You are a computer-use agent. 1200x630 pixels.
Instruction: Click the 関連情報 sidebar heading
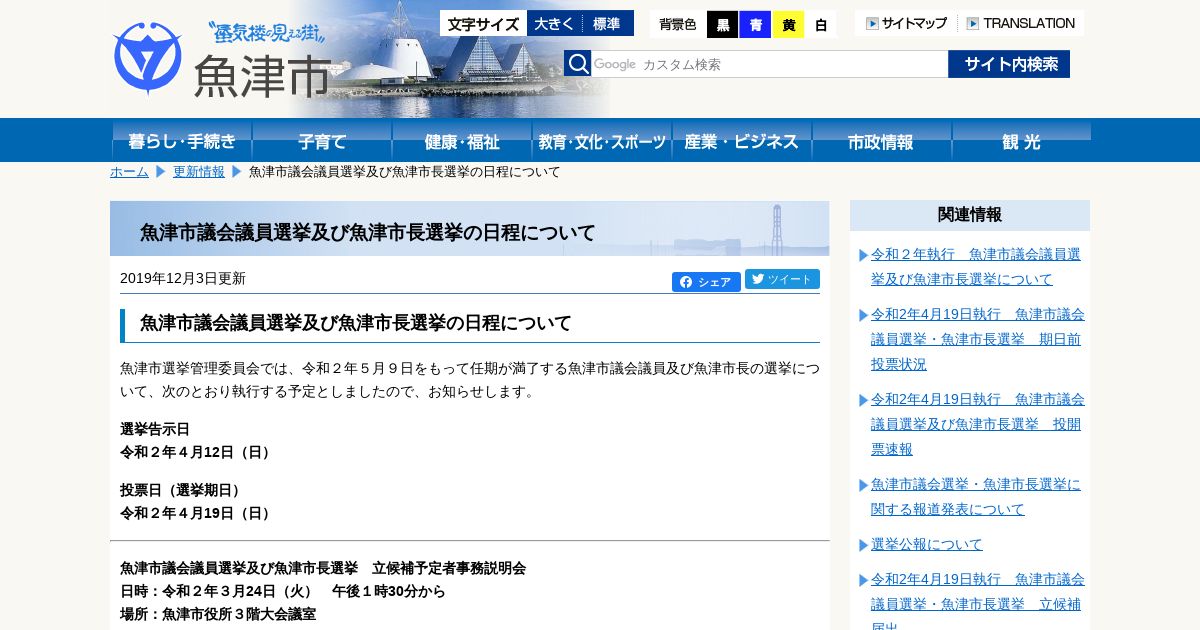970,215
